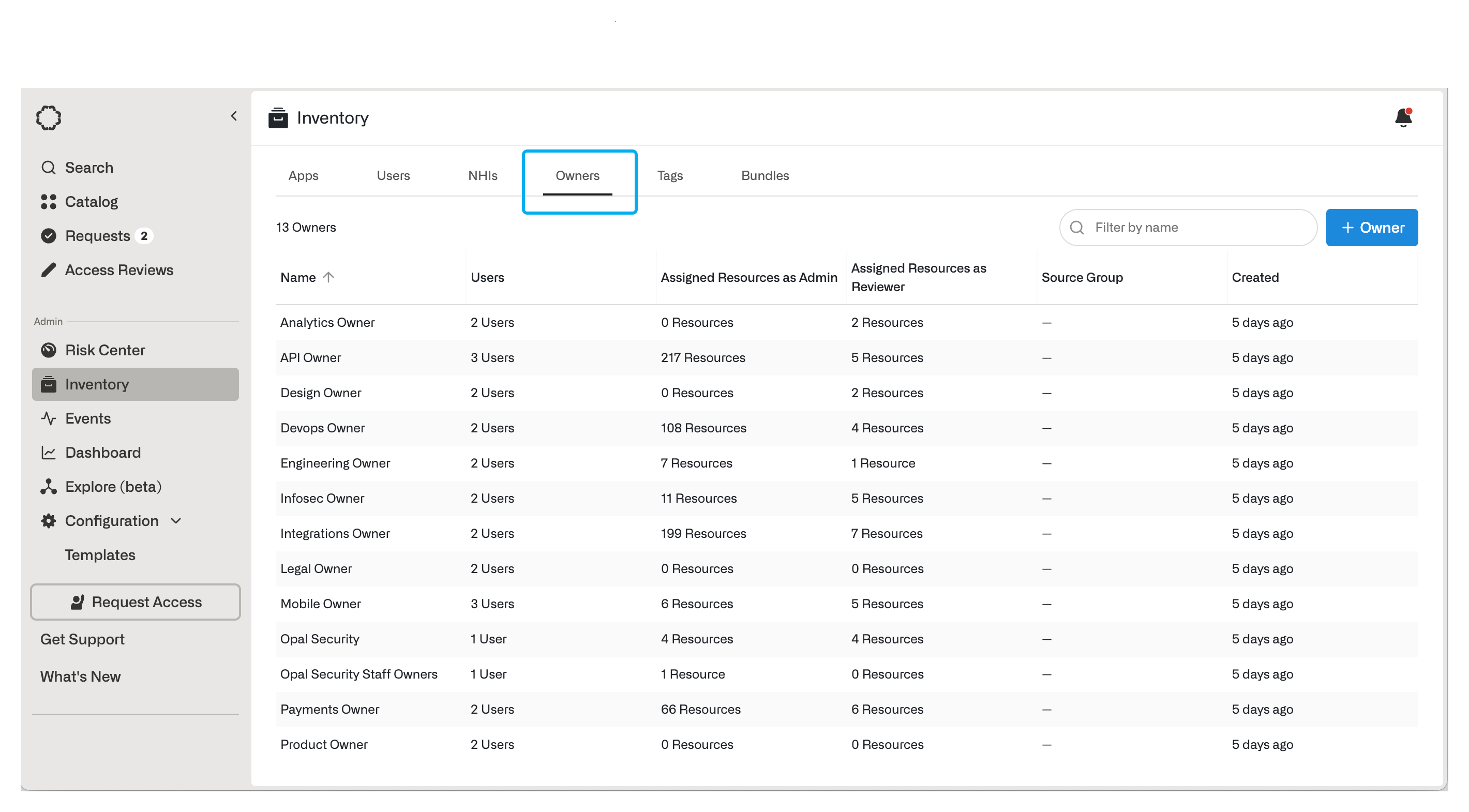
Task: Switch to the Apps tab
Action: coord(303,176)
